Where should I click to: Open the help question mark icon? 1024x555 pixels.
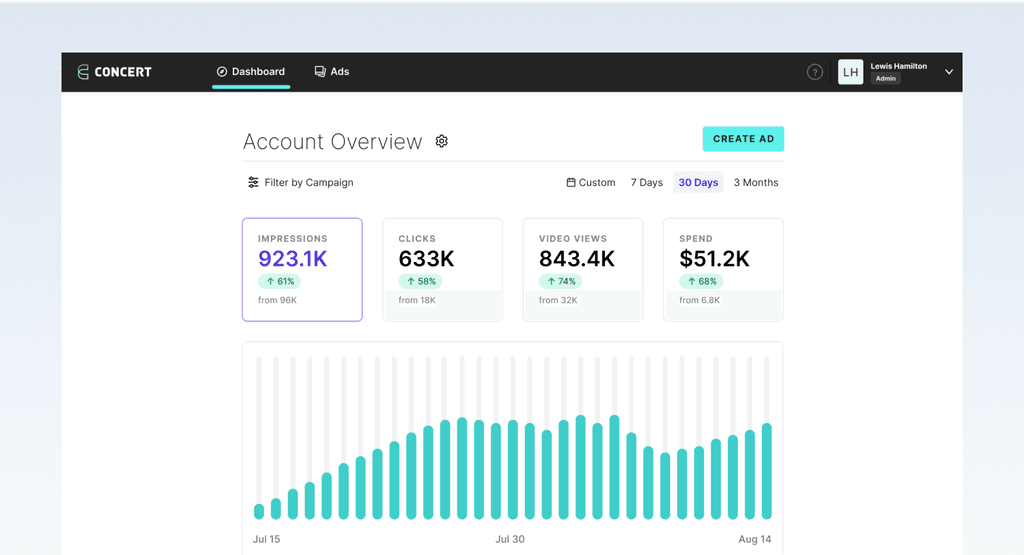coord(814,72)
